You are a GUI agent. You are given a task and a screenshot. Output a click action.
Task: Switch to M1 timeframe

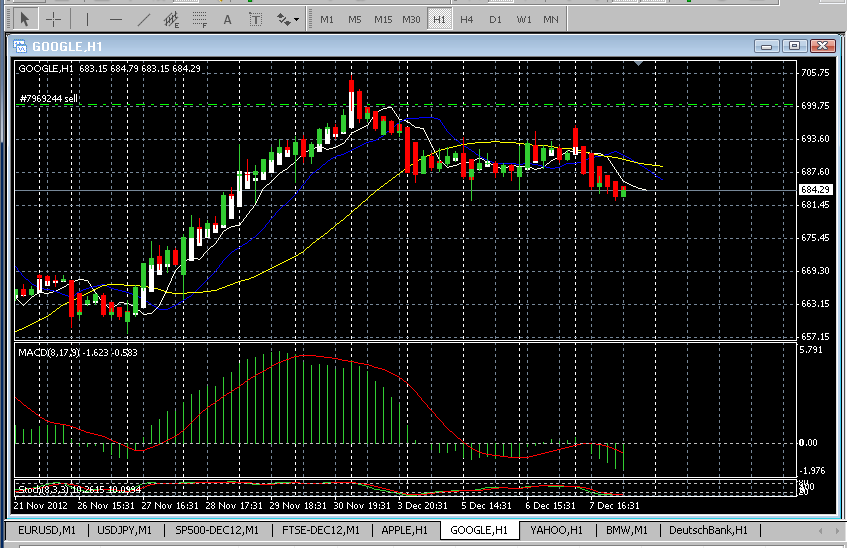[x=327, y=19]
